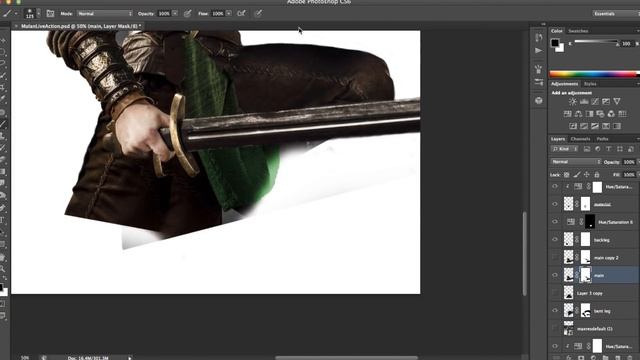Lock all layer attributes

point(597,175)
